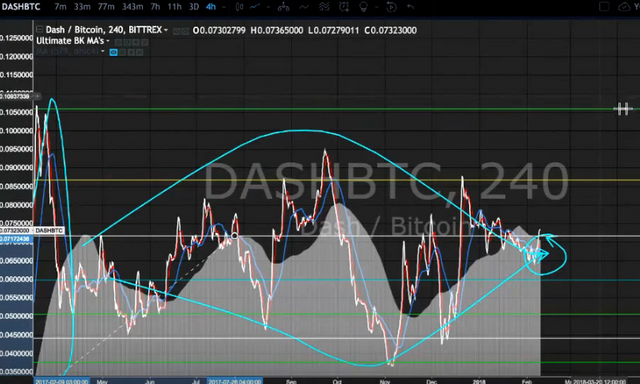Collapse the legend with the box beside Dash / Bitcoin
The image size is (640, 384).
[40, 29]
